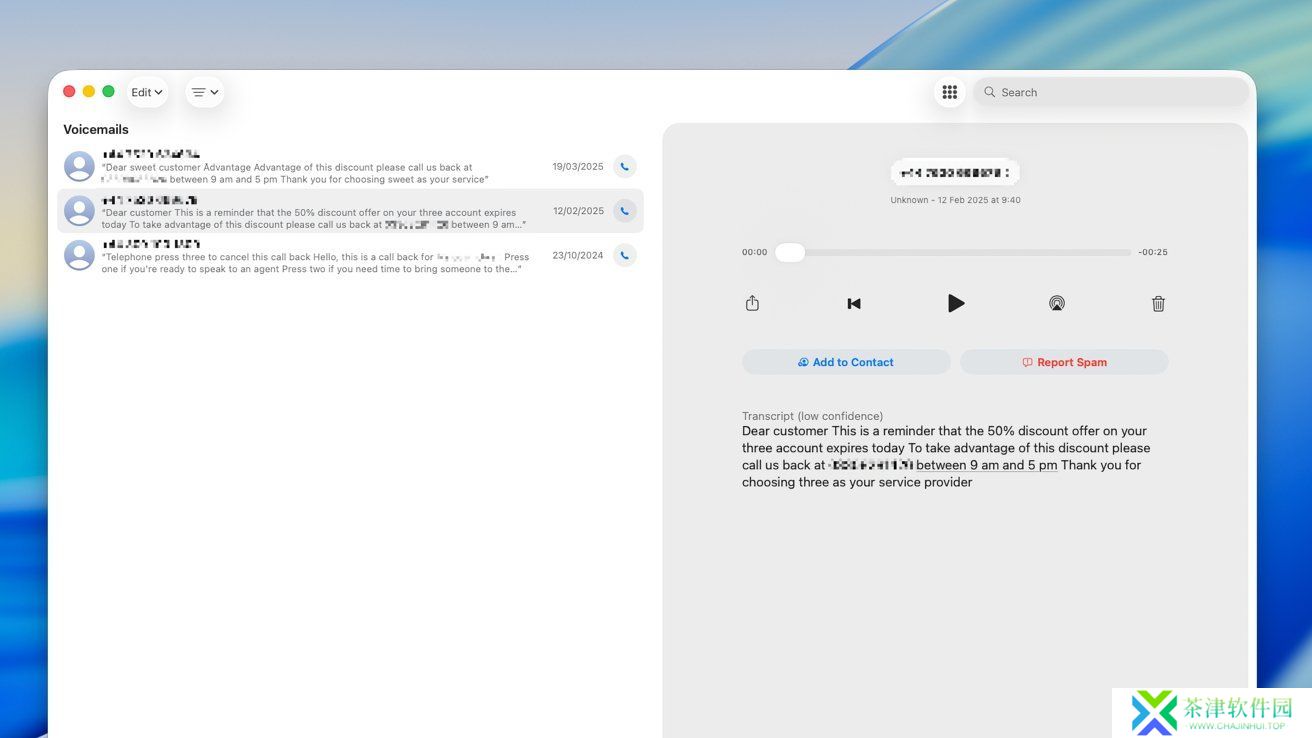
Task: Select the voicemail dated 12/02/2025
Action: [350, 211]
